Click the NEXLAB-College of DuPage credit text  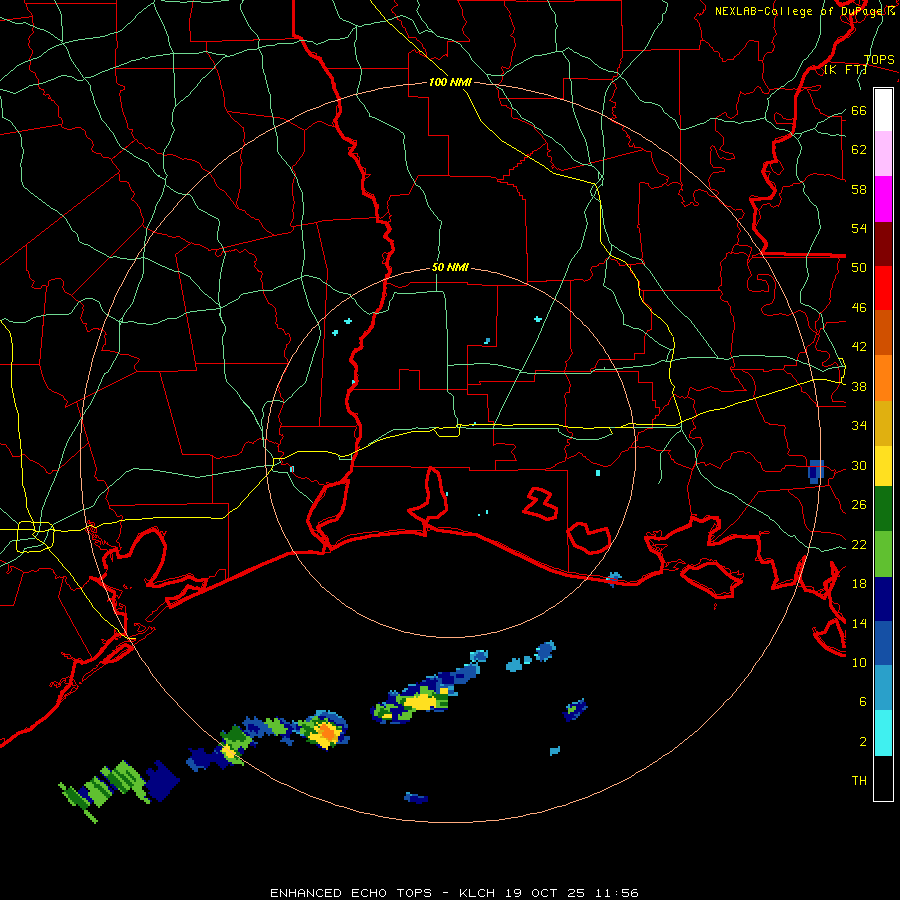point(805,11)
